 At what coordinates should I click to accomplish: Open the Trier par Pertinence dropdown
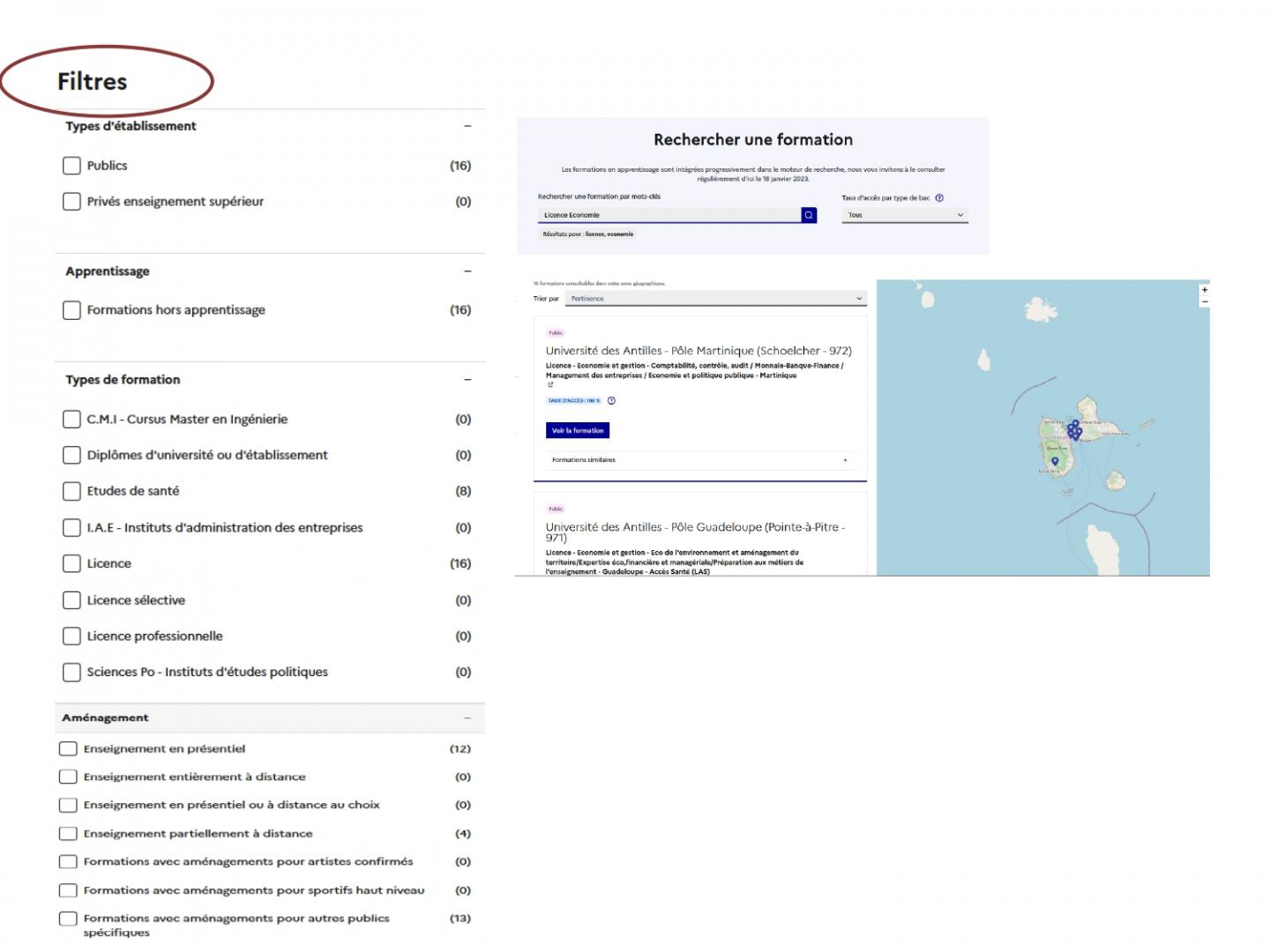click(x=716, y=299)
